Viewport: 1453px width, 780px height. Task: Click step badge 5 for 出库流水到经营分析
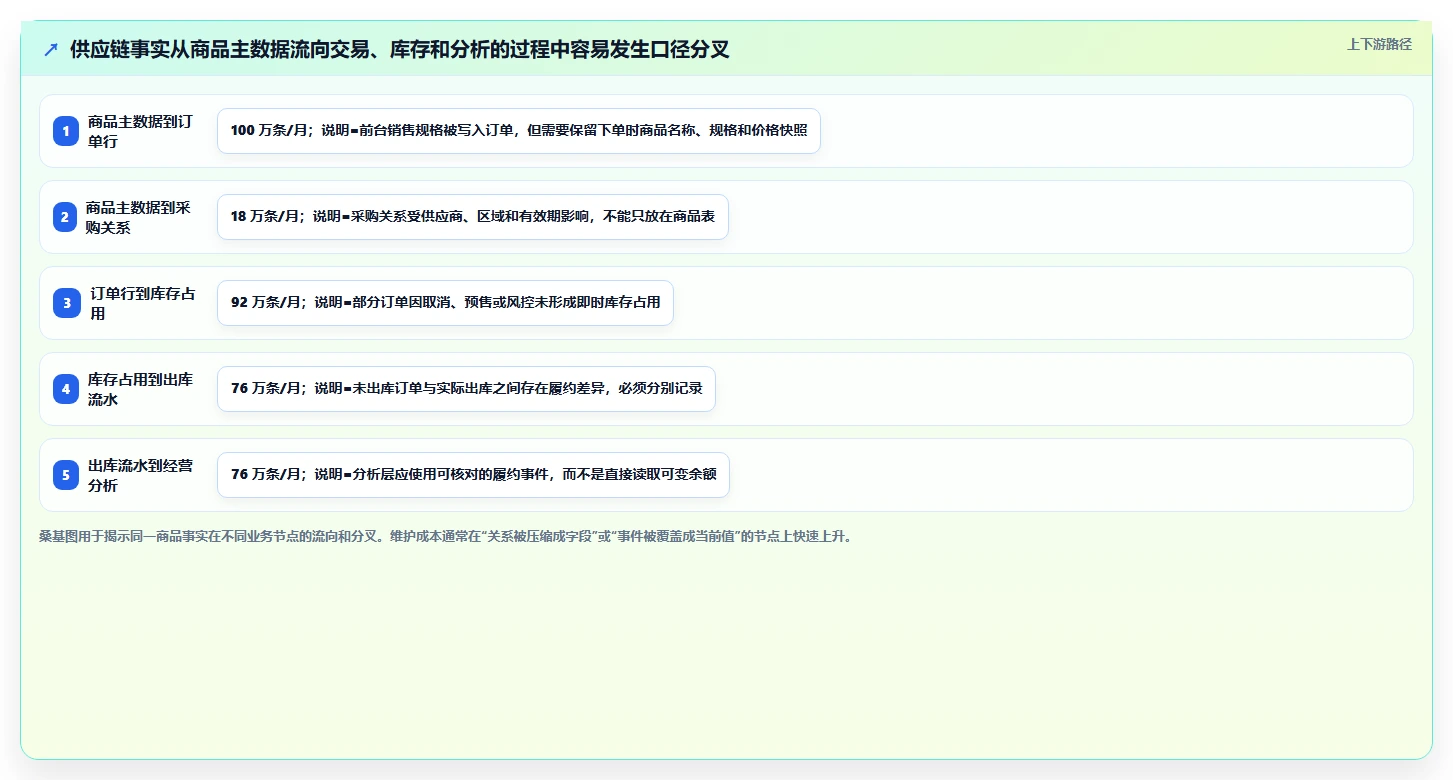click(x=66, y=475)
